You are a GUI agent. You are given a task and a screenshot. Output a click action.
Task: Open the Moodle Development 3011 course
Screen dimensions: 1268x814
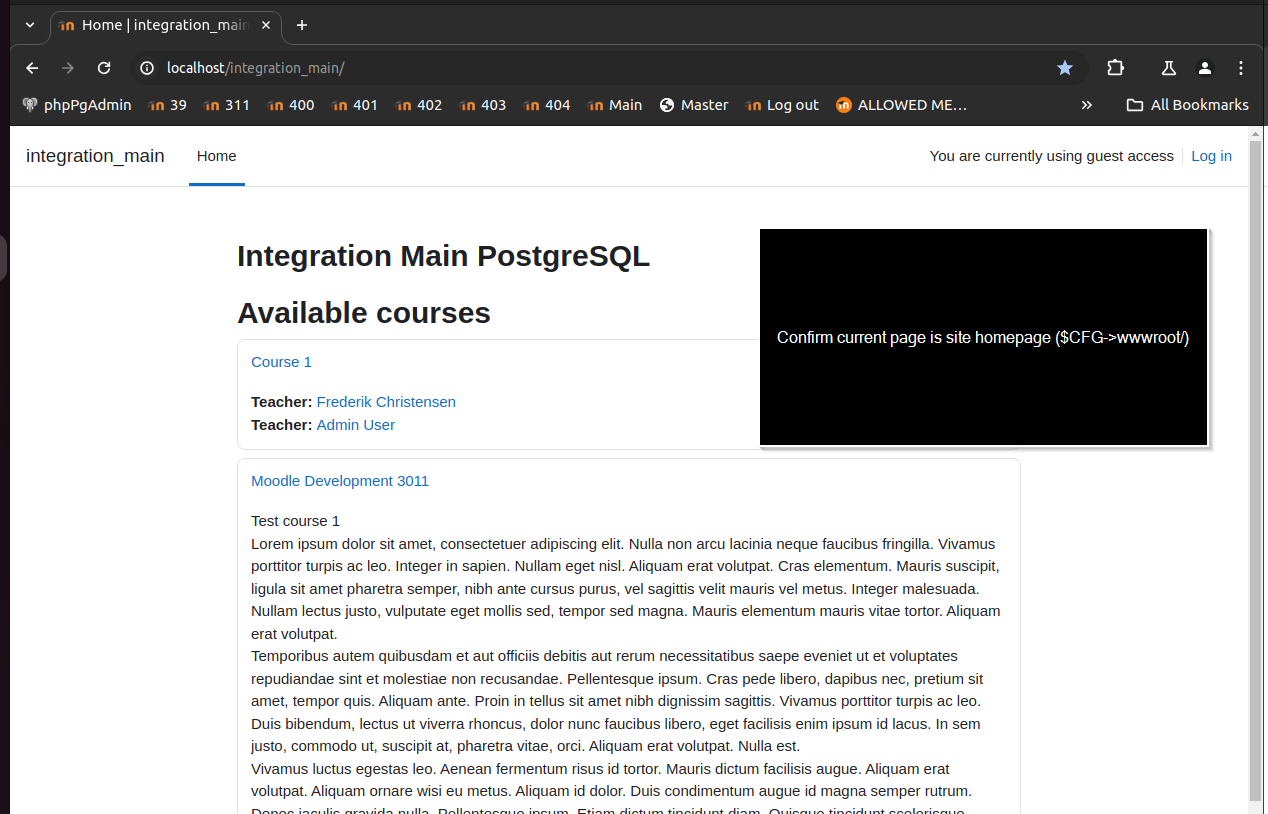coord(340,481)
